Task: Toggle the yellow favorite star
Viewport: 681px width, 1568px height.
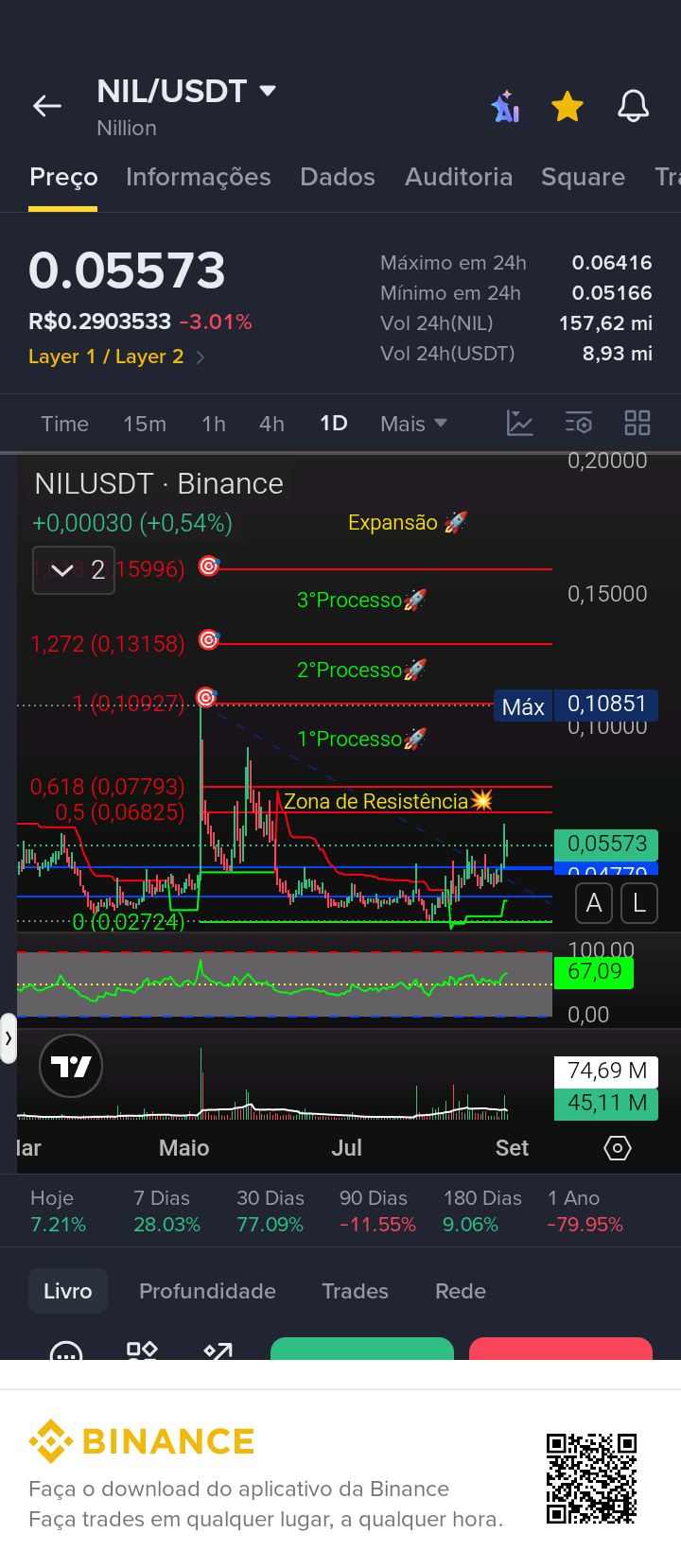Action: (x=567, y=107)
